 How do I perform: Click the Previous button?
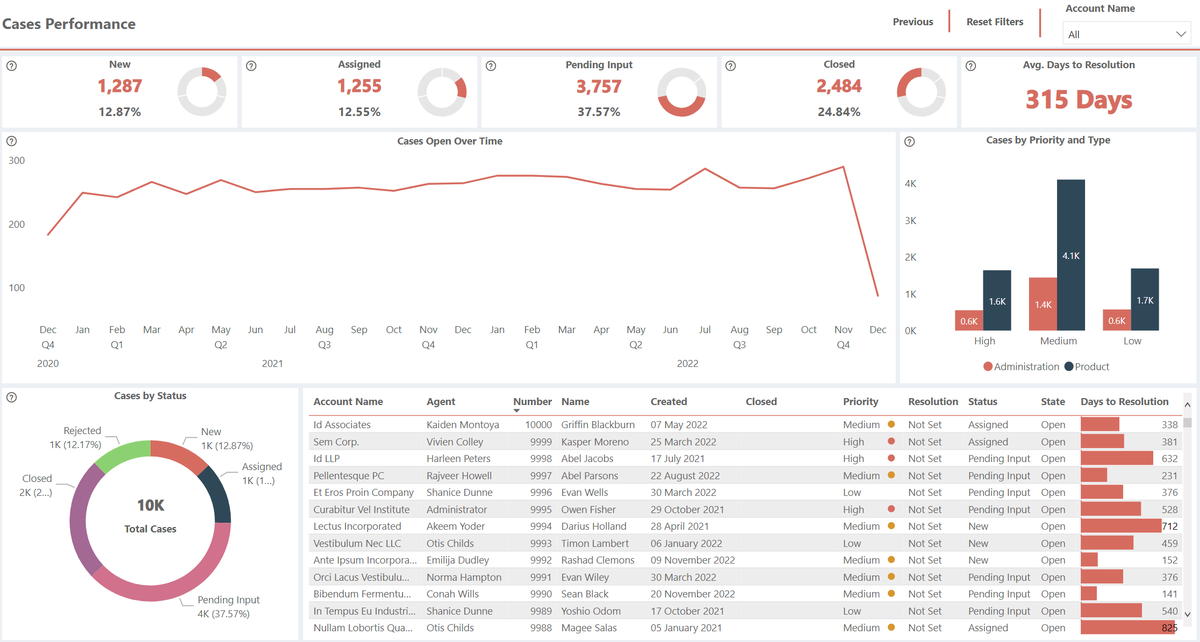(912, 21)
